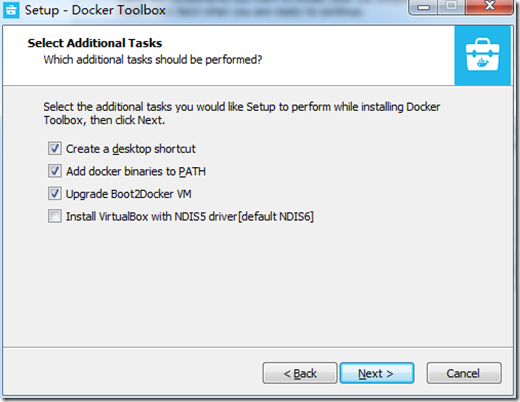520x402 pixels.
Task: Minimize the setup window
Action: click(424, 7)
